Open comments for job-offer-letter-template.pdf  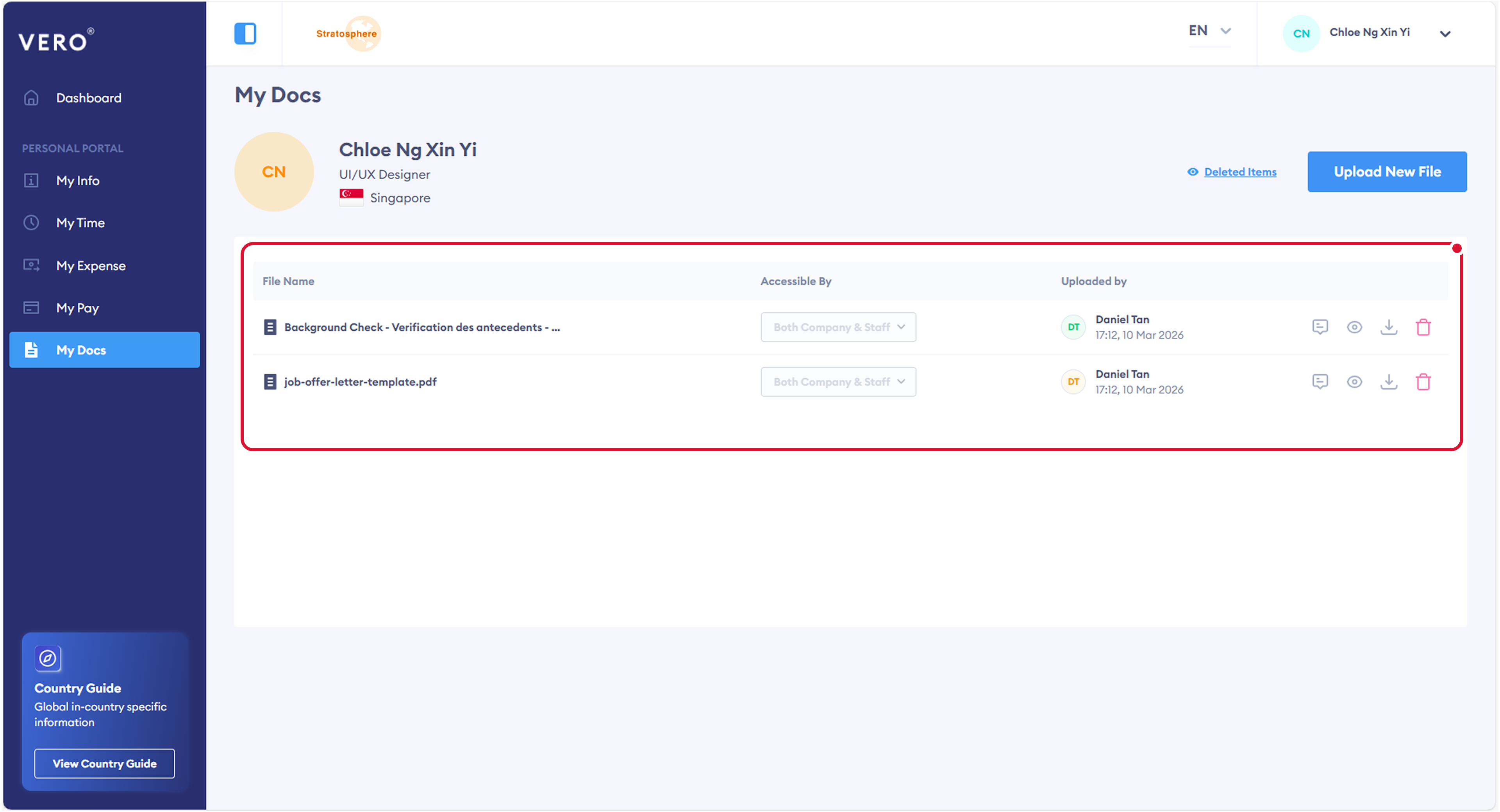(x=1320, y=382)
